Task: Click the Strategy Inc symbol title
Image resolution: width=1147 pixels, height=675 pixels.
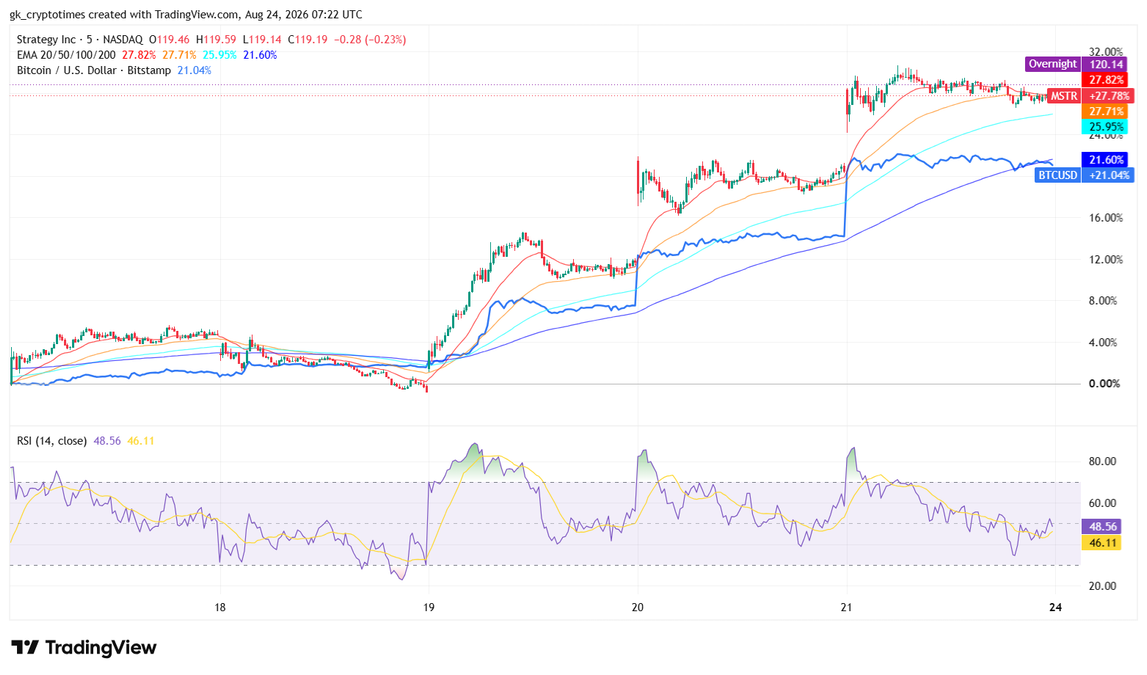Action: (45, 39)
